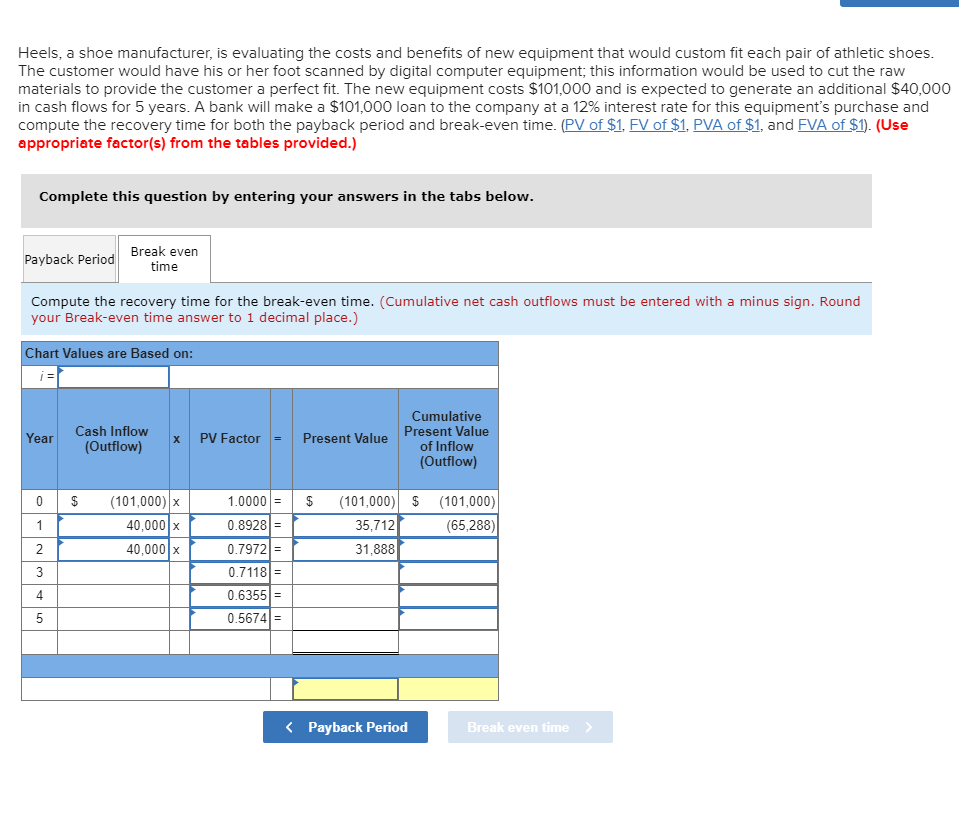Click the PV Factor column header

point(230,438)
